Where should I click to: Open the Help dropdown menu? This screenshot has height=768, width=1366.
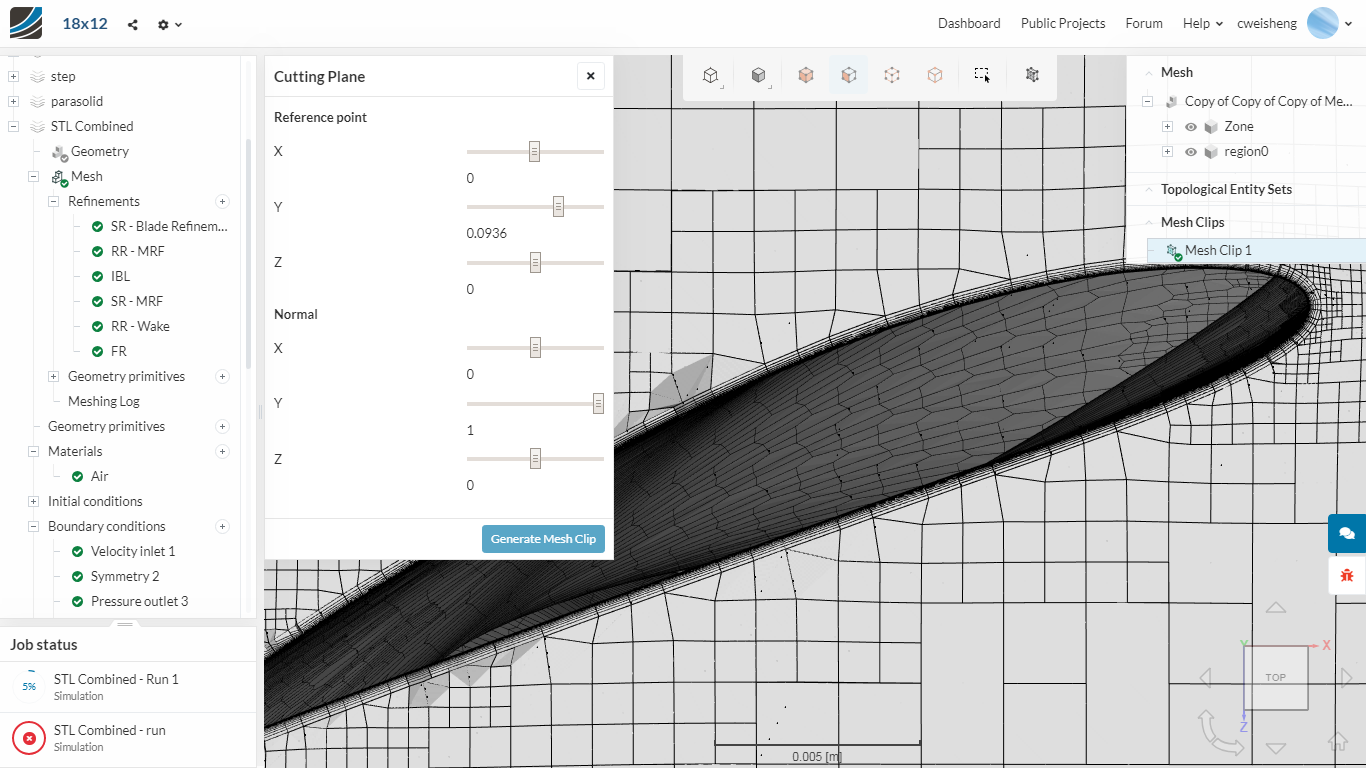pyautogui.click(x=1202, y=23)
